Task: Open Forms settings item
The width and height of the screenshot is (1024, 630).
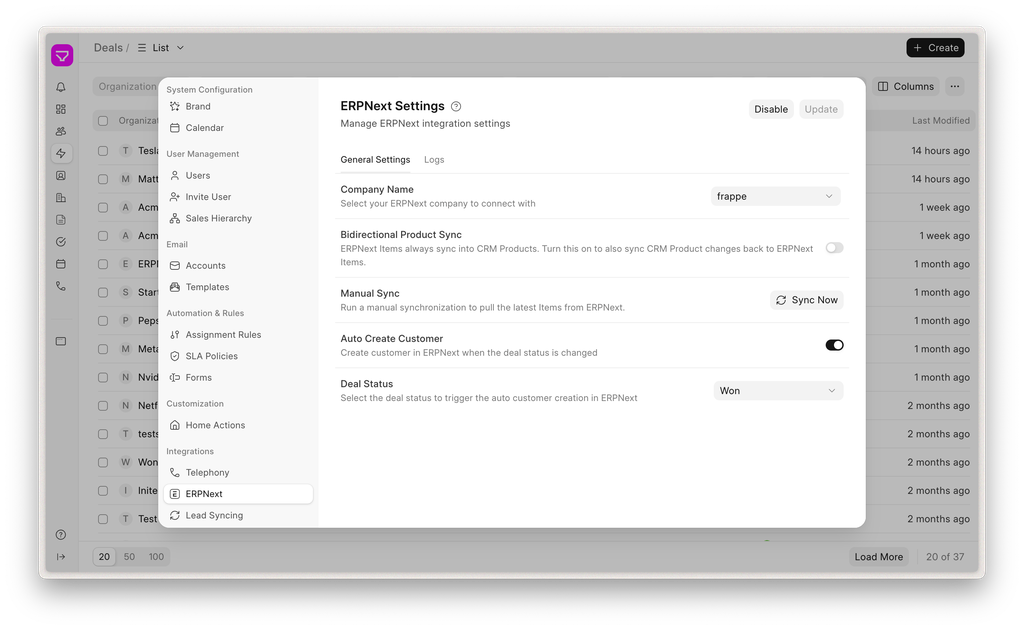Action: [238, 378]
